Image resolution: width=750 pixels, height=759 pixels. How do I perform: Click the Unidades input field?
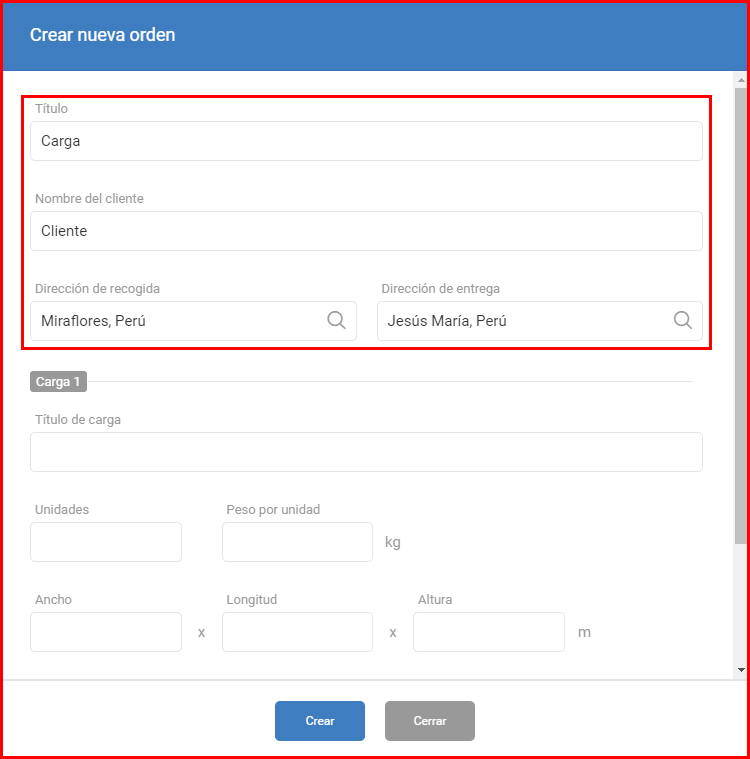coord(106,542)
